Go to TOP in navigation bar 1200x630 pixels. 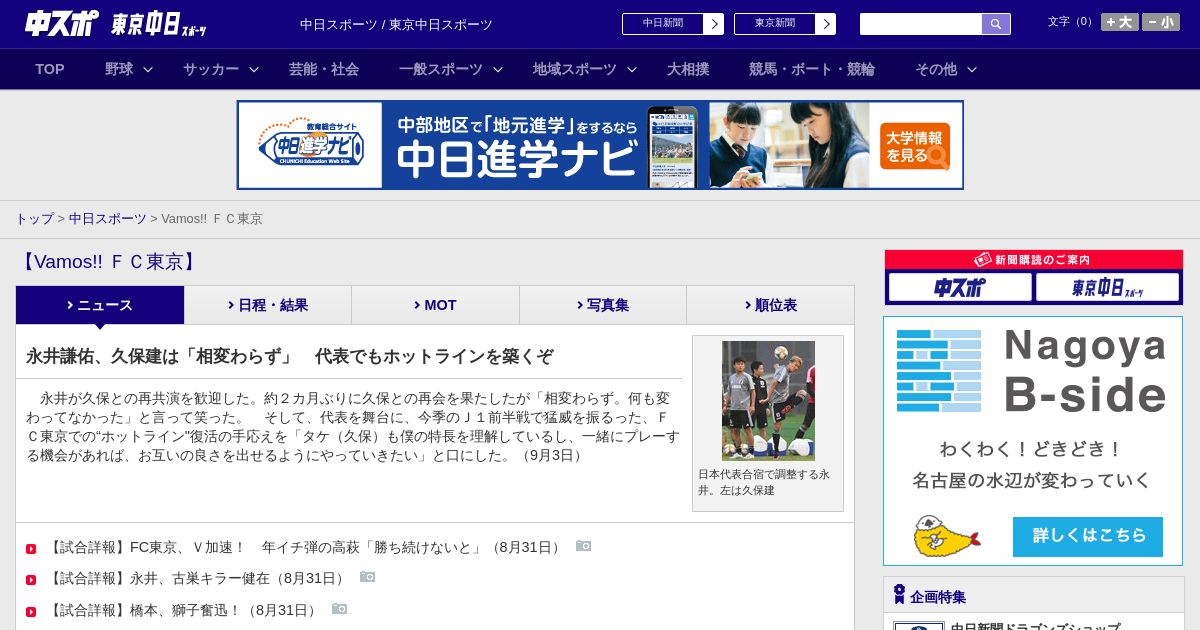pos(50,69)
